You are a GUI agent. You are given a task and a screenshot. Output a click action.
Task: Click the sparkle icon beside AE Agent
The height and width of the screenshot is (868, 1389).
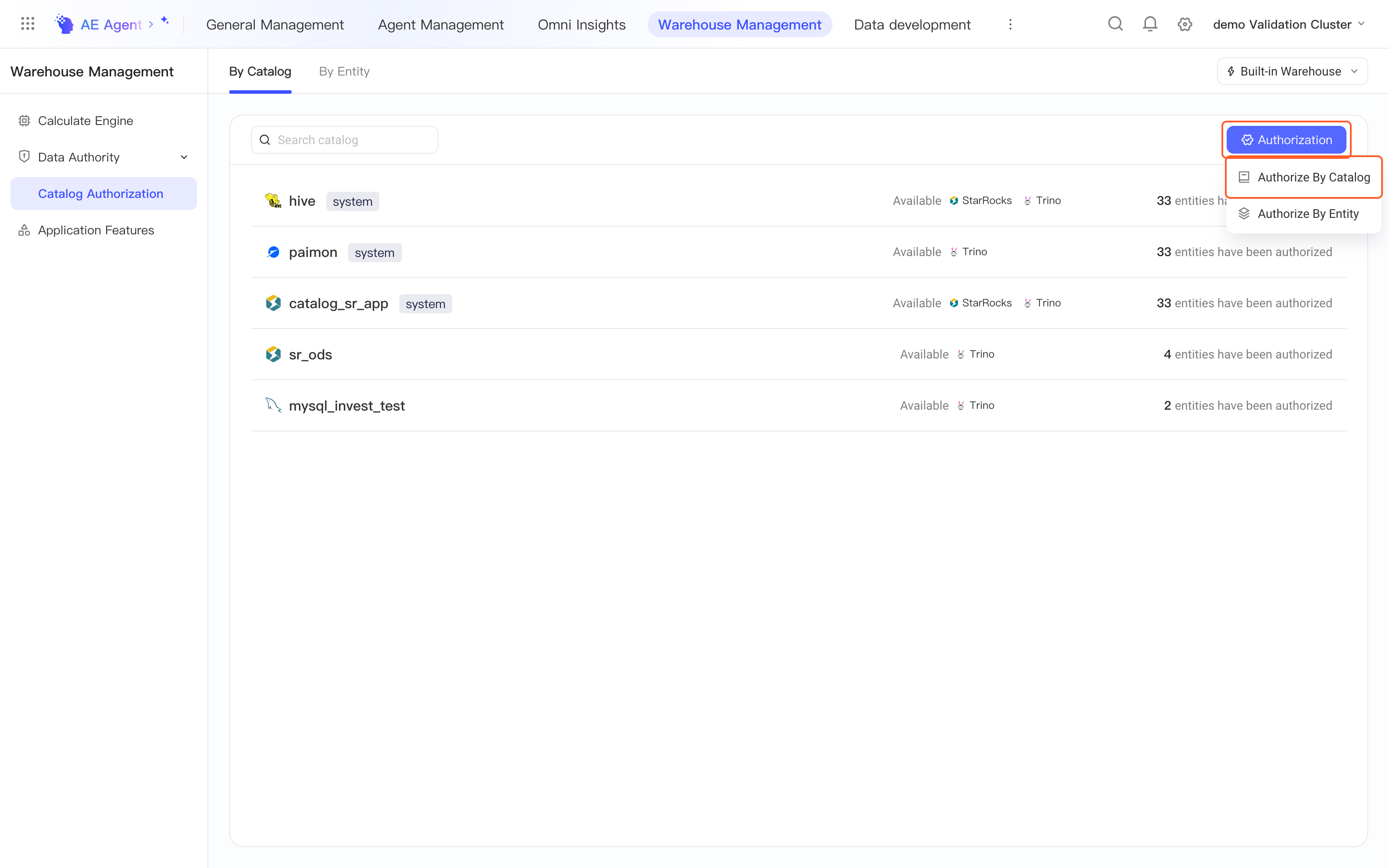tap(165, 21)
